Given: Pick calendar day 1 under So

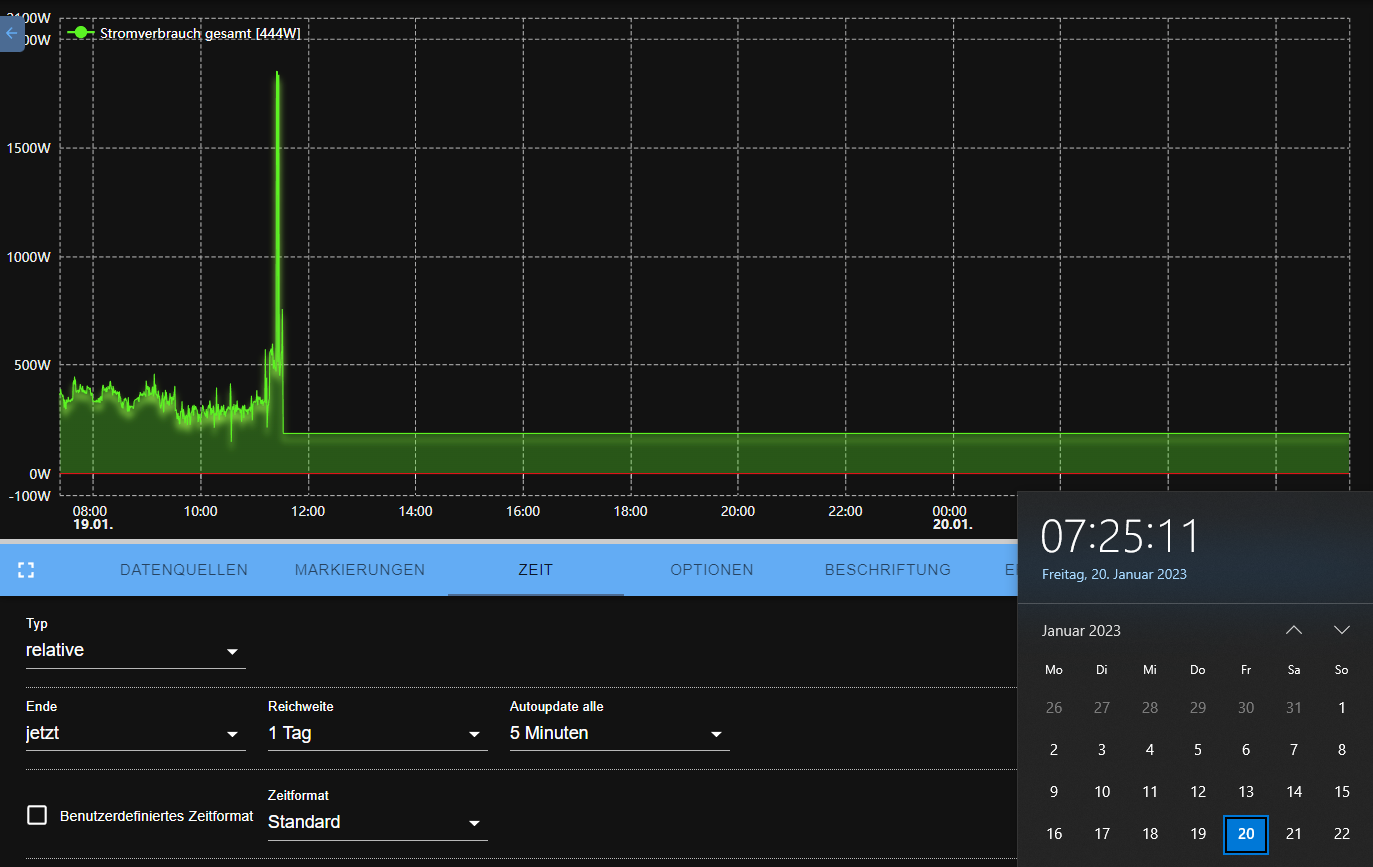Looking at the screenshot, I should coord(1342,708).
